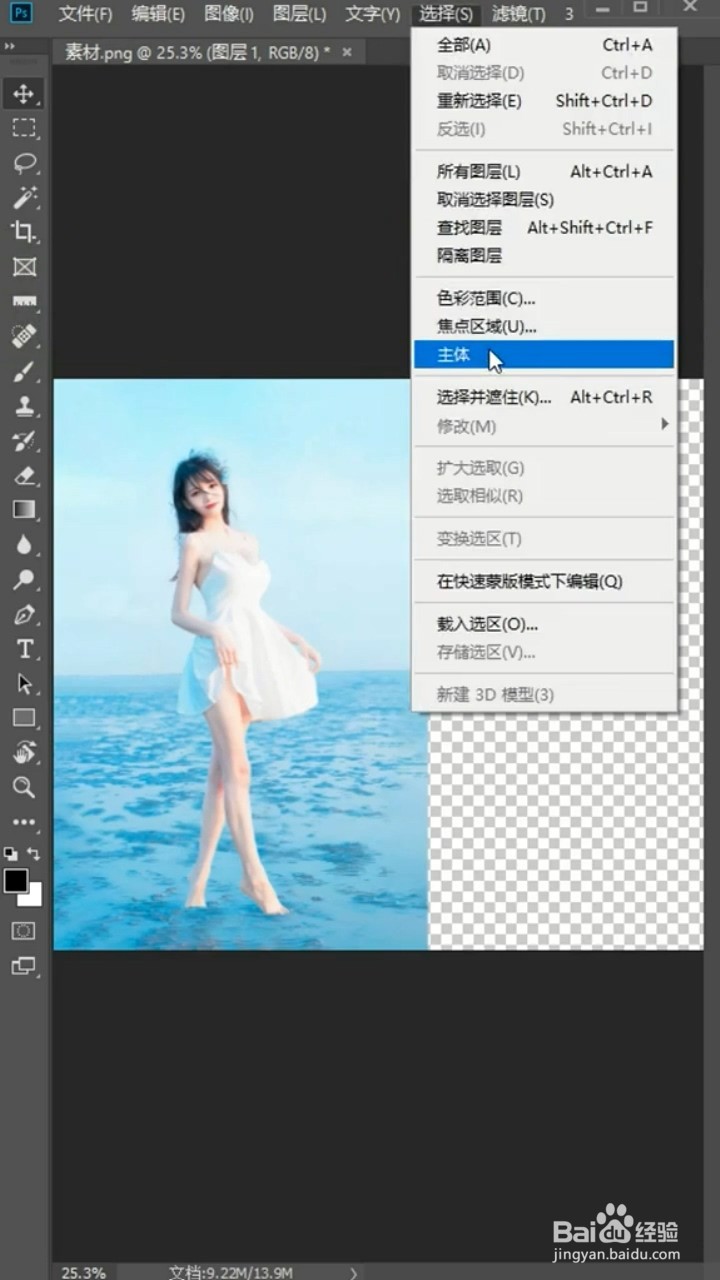
Task: Choose 隔离图层 menu entry
Action: pos(545,256)
